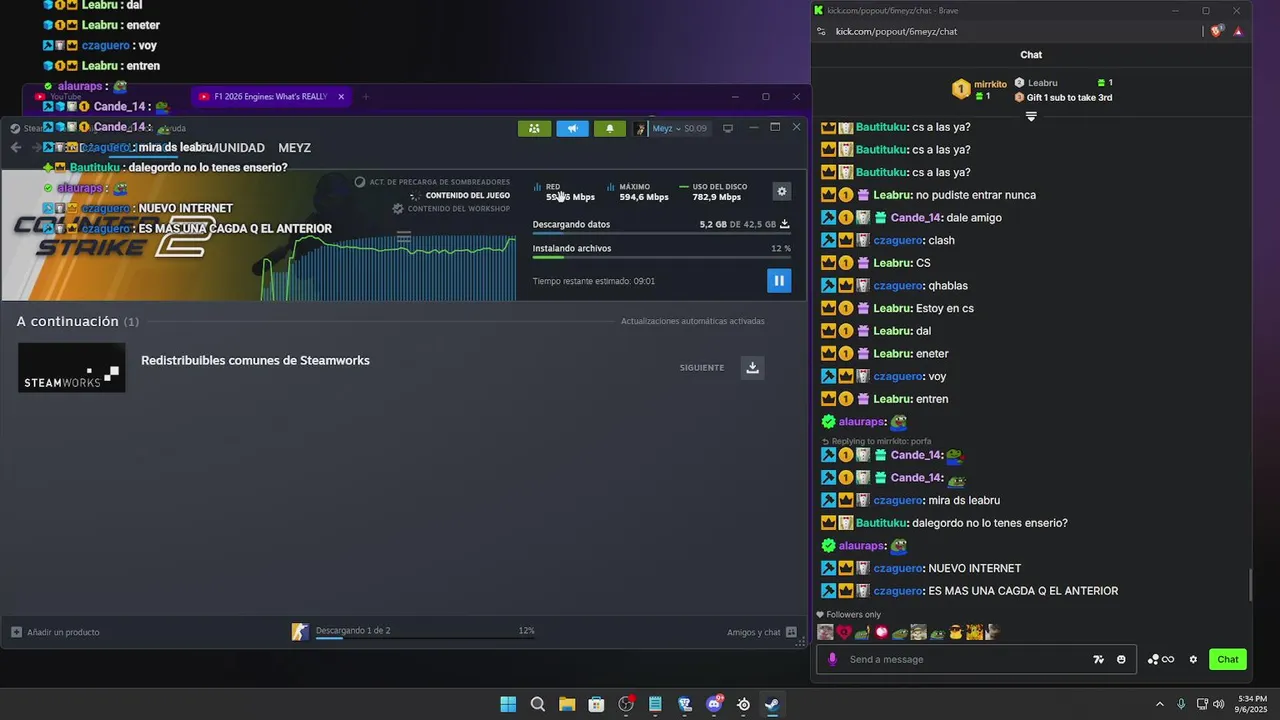Open Amigos y chat in Steam

pos(762,632)
